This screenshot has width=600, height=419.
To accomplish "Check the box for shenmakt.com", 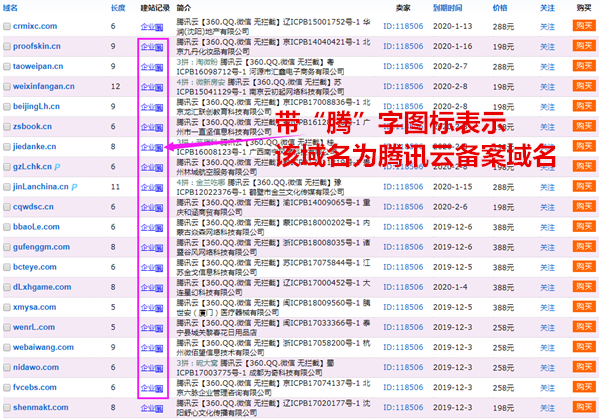I will pos(7,408).
